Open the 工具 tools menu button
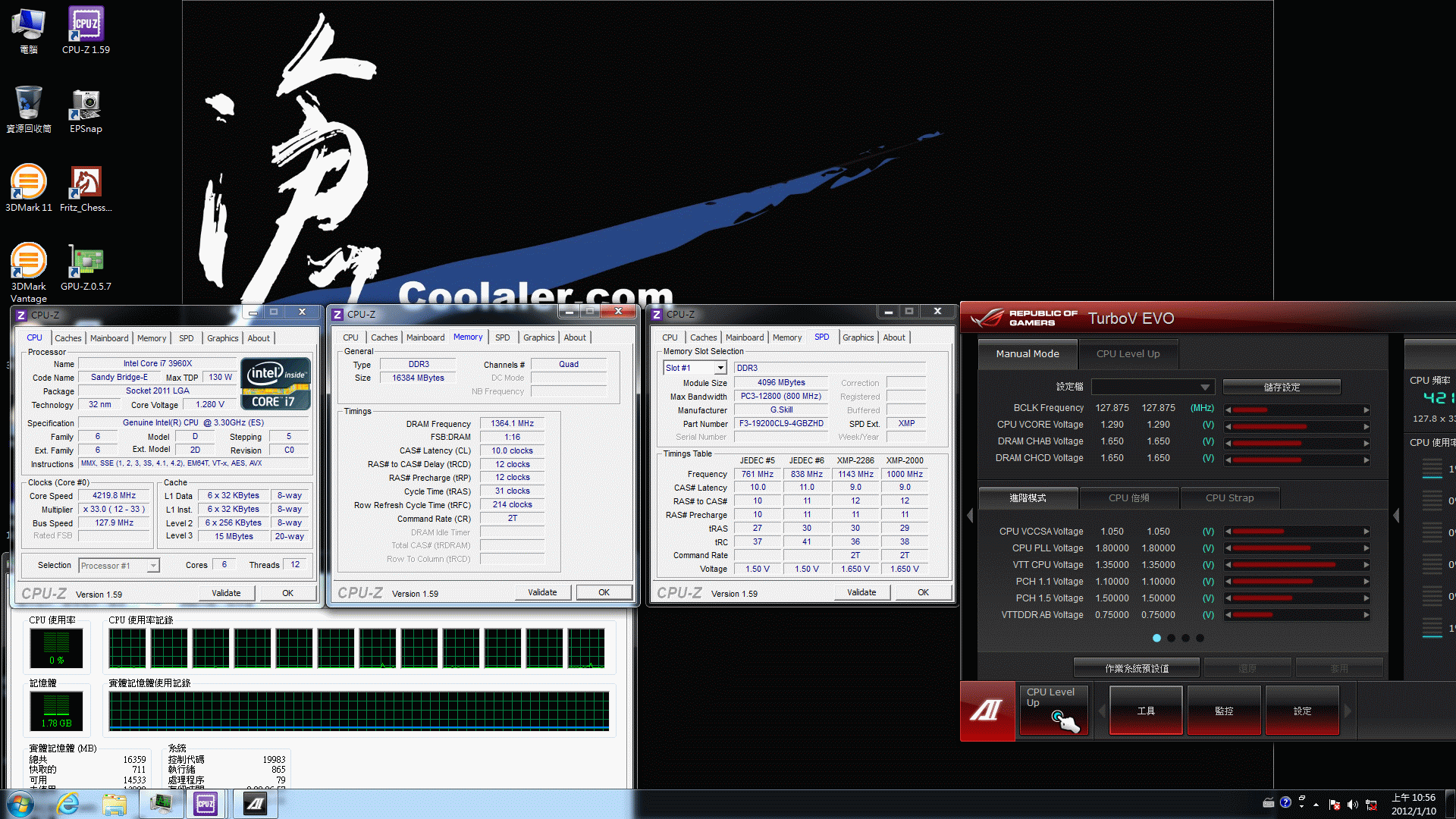Viewport: 1456px width, 819px height. click(x=1146, y=711)
